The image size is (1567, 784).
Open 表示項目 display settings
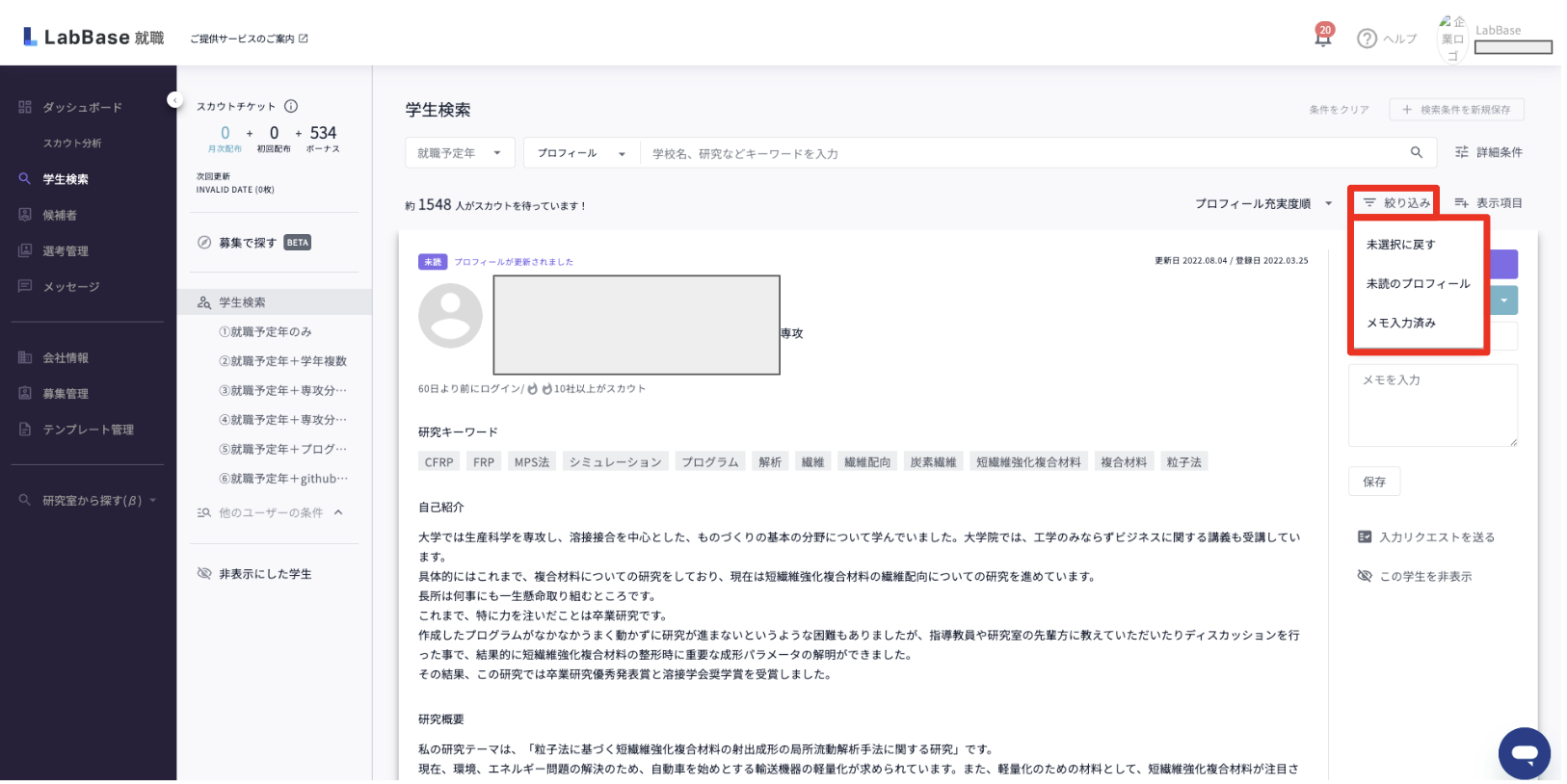point(1489,203)
